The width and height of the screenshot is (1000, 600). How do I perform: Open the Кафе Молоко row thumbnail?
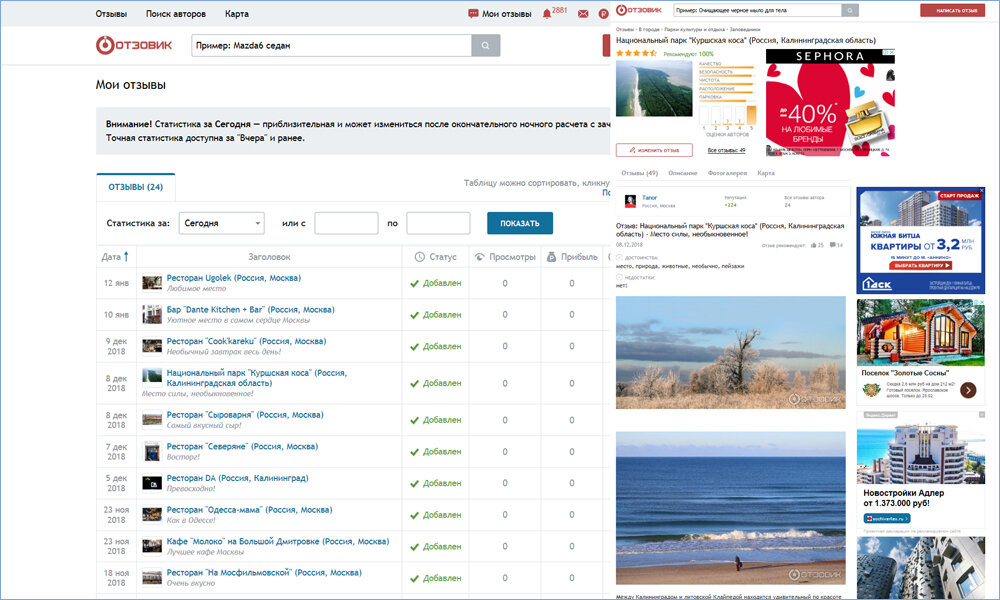[152, 546]
